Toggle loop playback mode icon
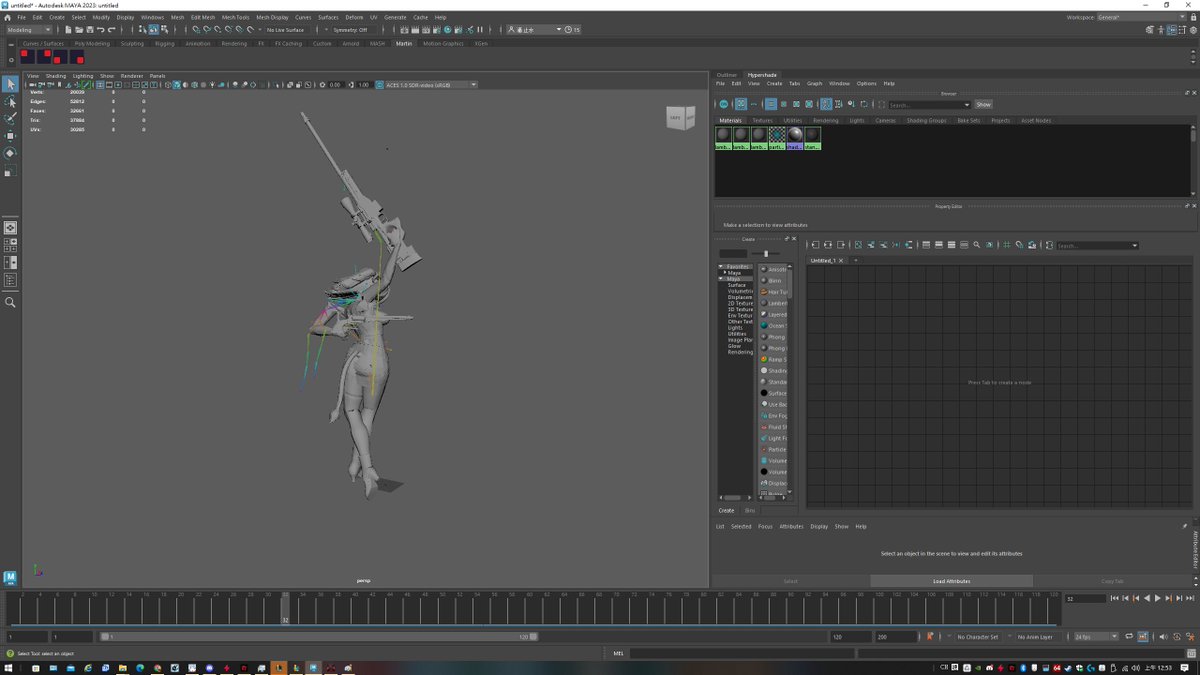This screenshot has width=1200, height=675. (1128, 636)
